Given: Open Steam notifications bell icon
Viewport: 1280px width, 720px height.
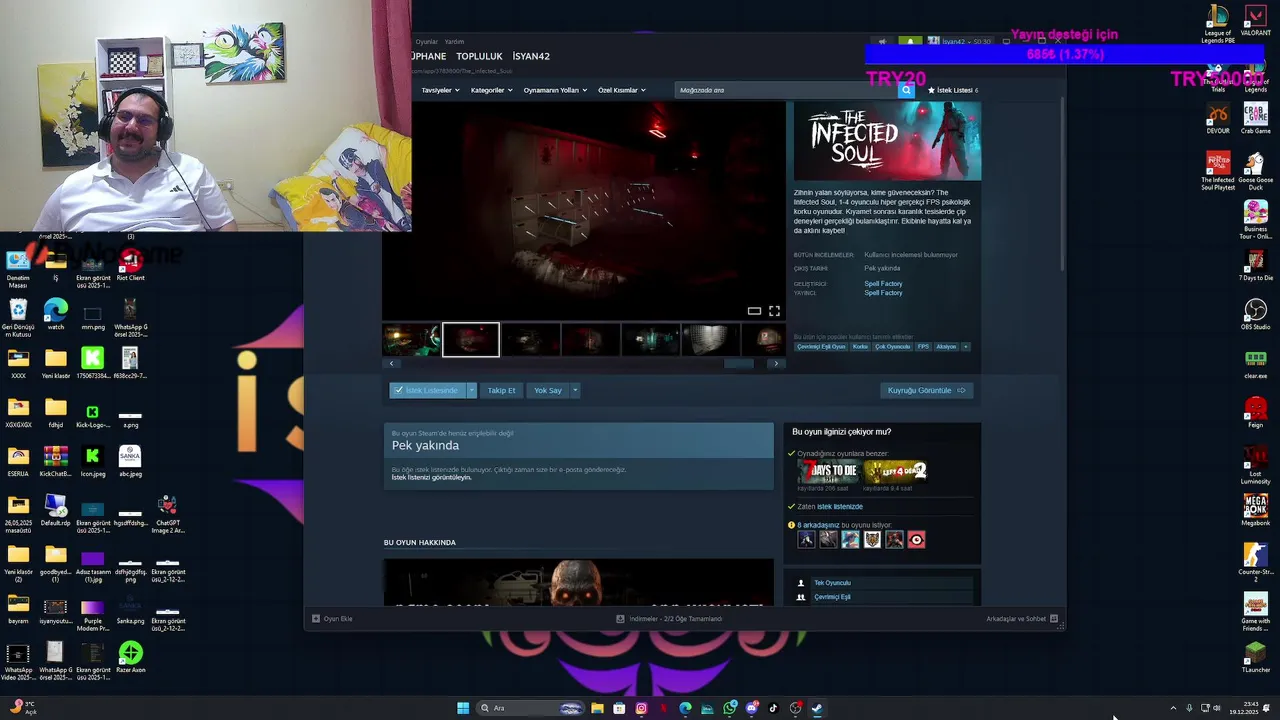Looking at the screenshot, I should 910,42.
